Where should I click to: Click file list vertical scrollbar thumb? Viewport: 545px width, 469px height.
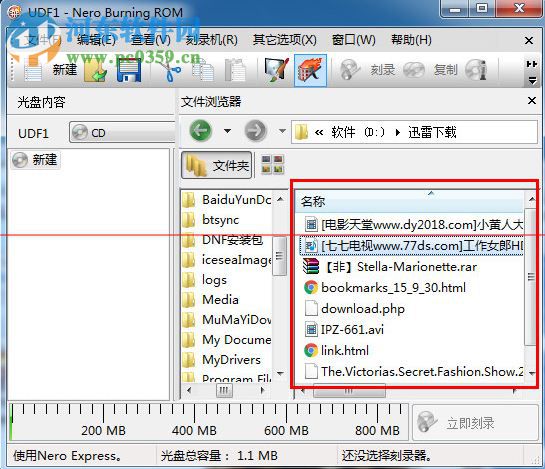530,277
